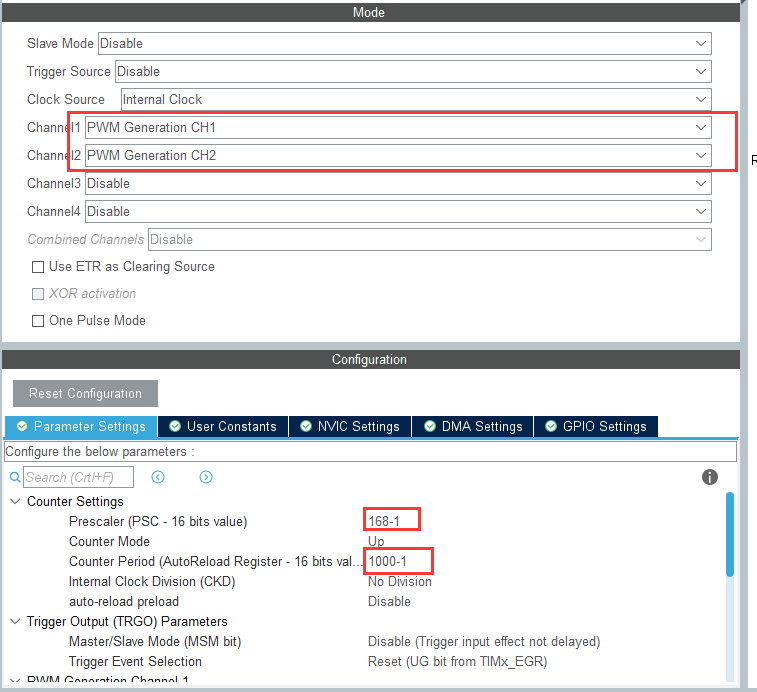Collapse the Counter Settings section
The width and height of the screenshot is (757, 692).
[15, 502]
